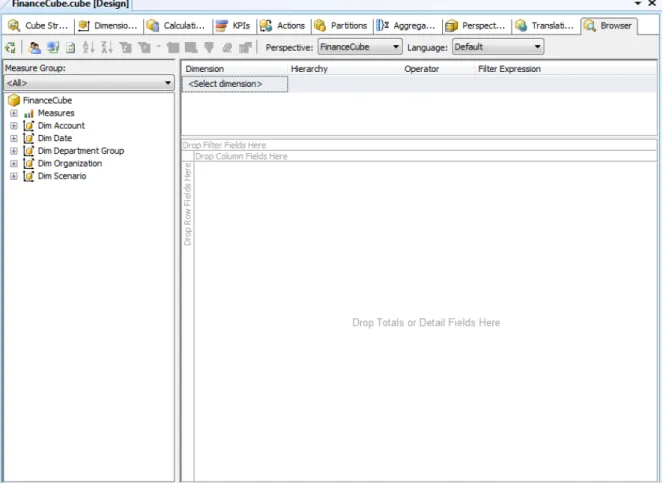Open the Language dropdown
Image resolution: width=666 pixels, height=483 pixels.
coord(498,47)
